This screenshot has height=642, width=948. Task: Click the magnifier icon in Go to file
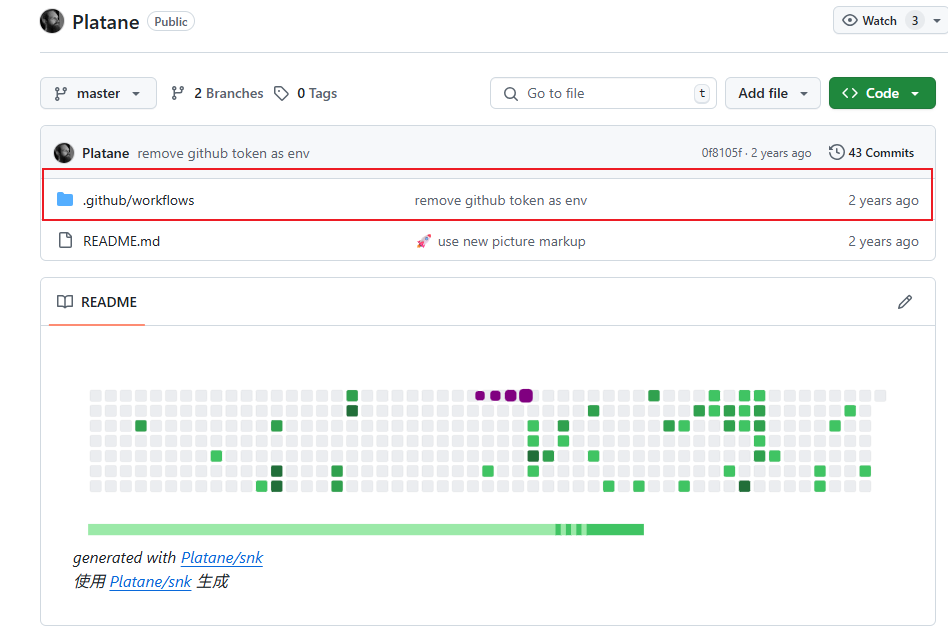511,94
